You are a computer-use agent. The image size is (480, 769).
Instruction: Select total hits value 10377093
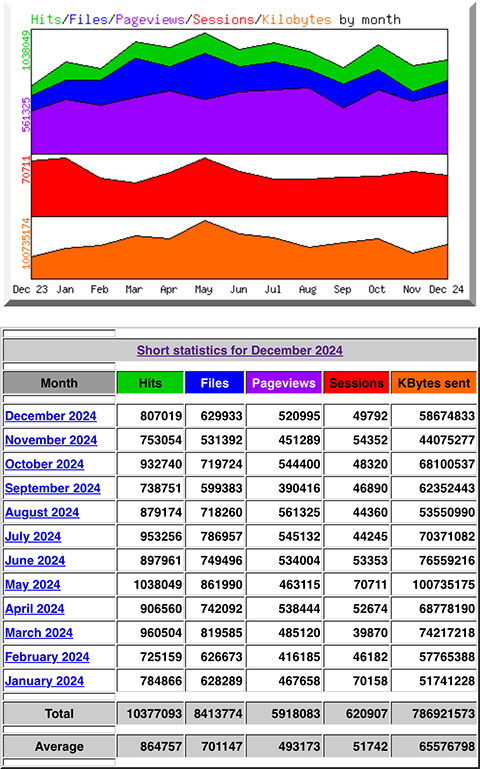154,714
